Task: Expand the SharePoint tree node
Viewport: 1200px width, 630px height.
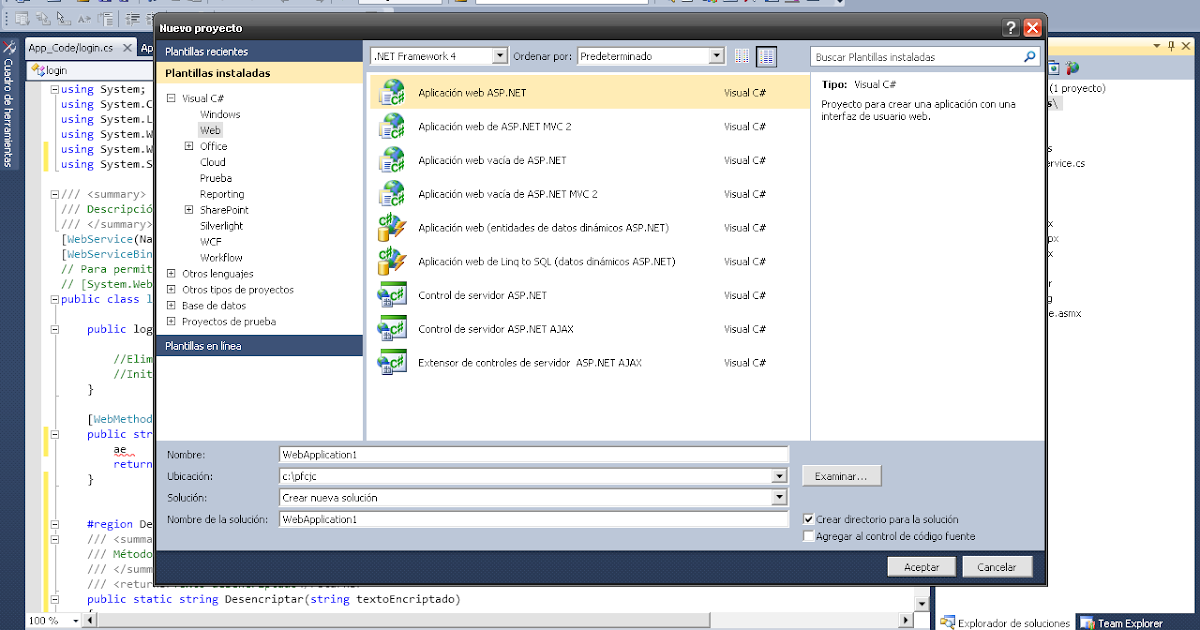Action: [x=189, y=210]
